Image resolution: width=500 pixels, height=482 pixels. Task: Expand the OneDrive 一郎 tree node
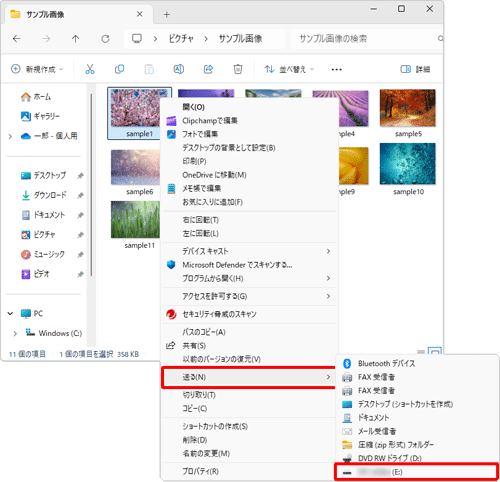[x=10, y=136]
